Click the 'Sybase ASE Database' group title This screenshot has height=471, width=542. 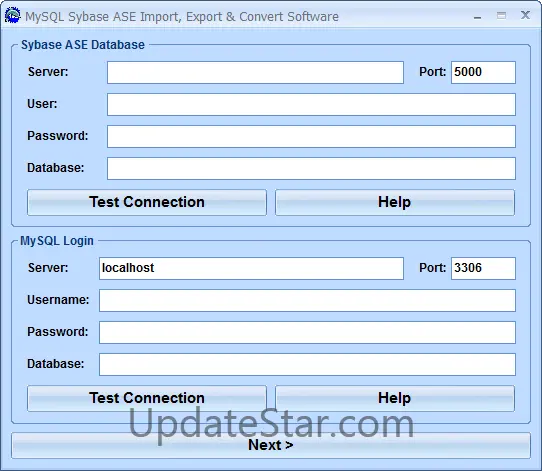83,45
